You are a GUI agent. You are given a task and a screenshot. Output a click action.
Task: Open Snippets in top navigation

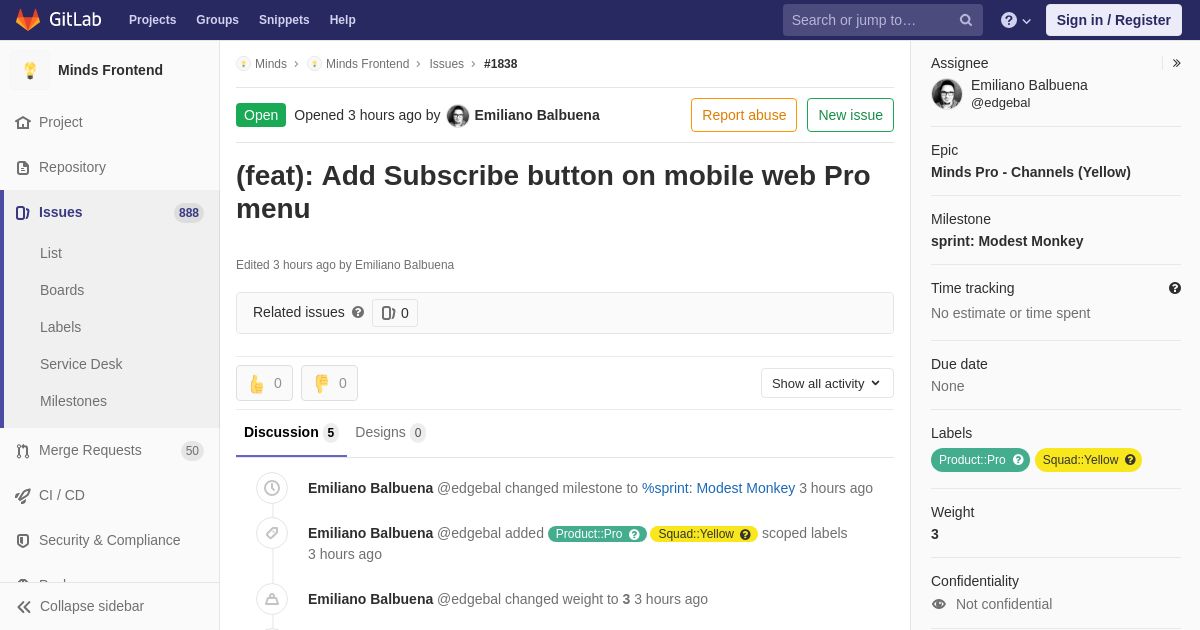284,20
